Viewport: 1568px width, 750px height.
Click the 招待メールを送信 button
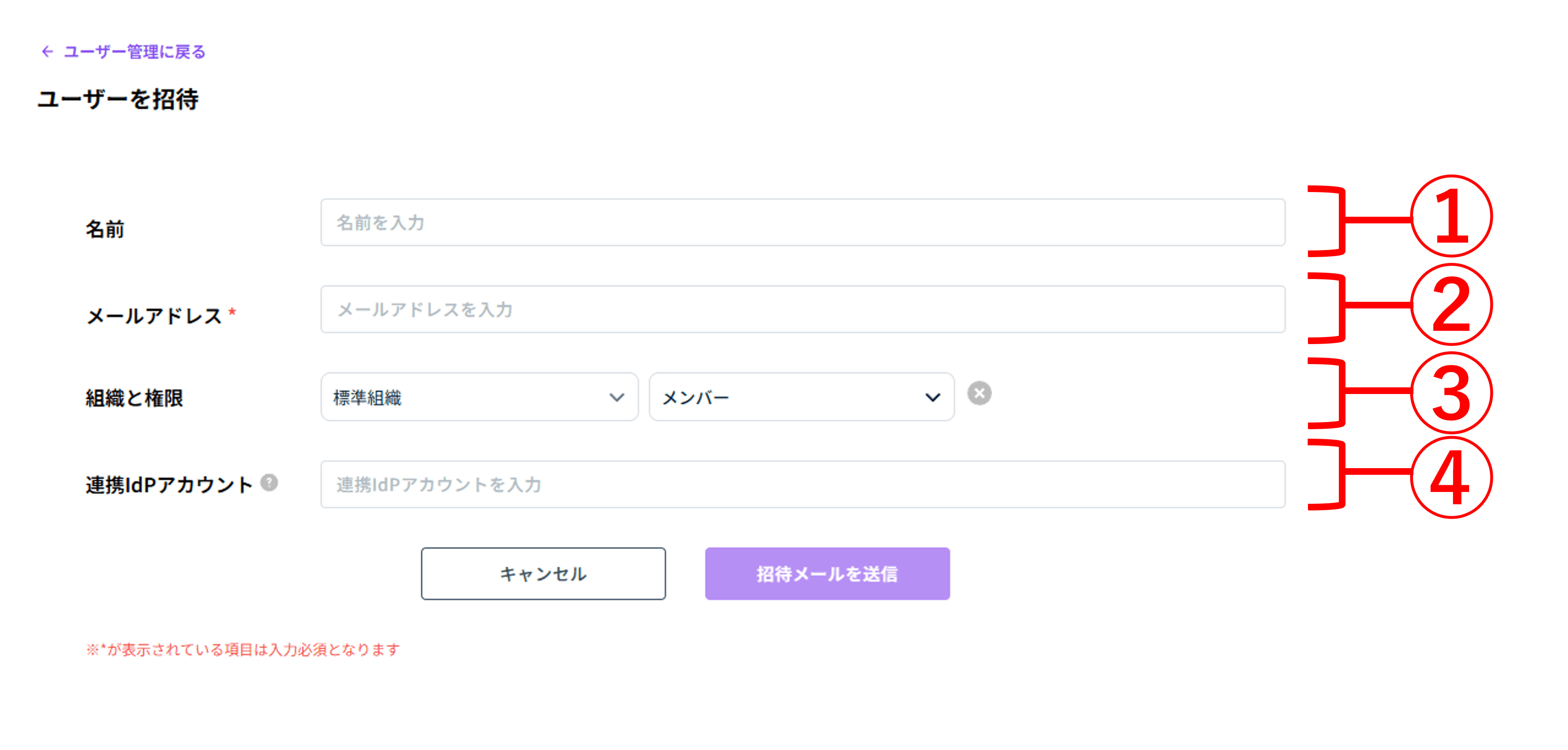pyautogui.click(x=827, y=574)
